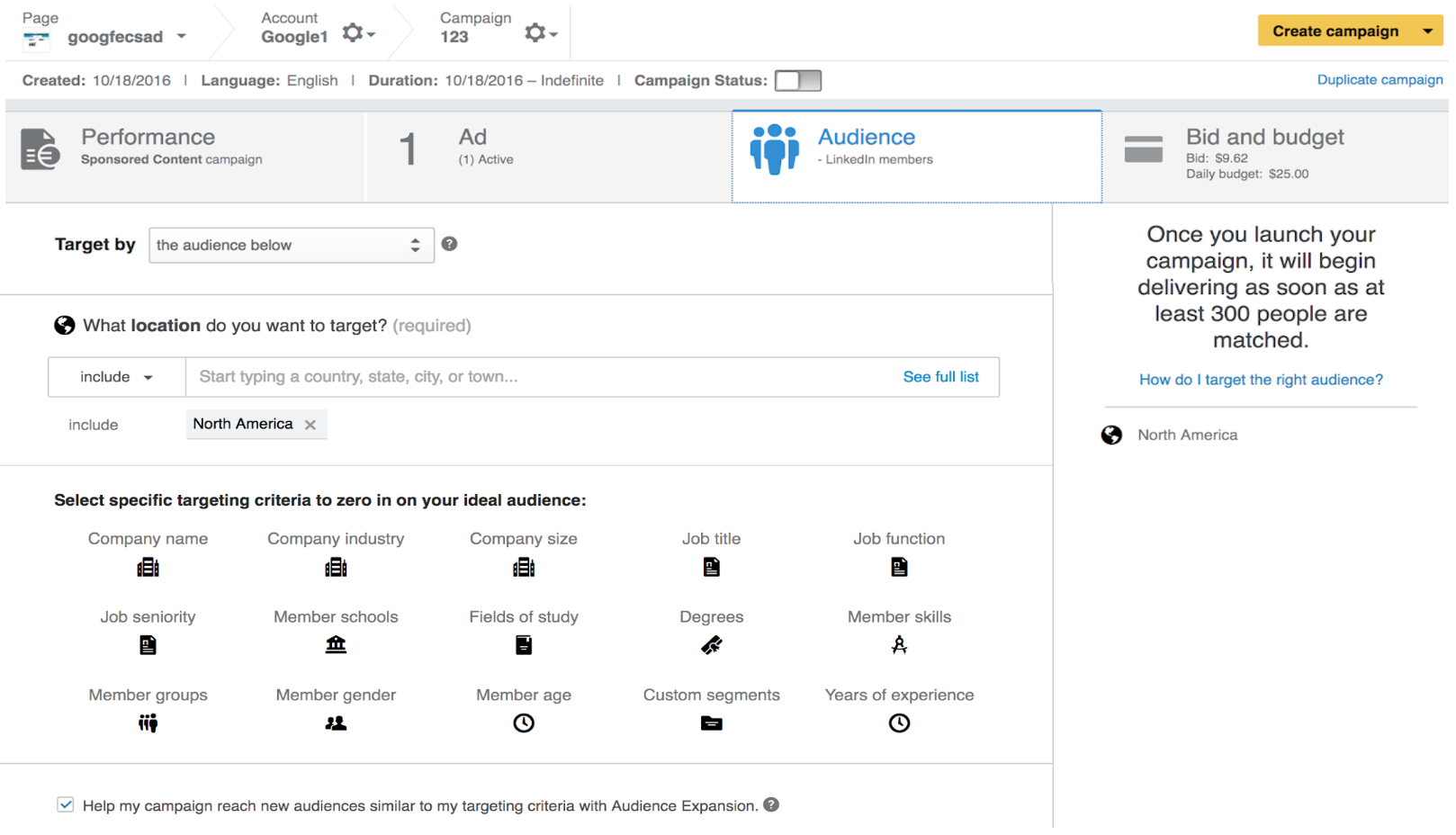Select the Member groups targeting icon

point(148,723)
